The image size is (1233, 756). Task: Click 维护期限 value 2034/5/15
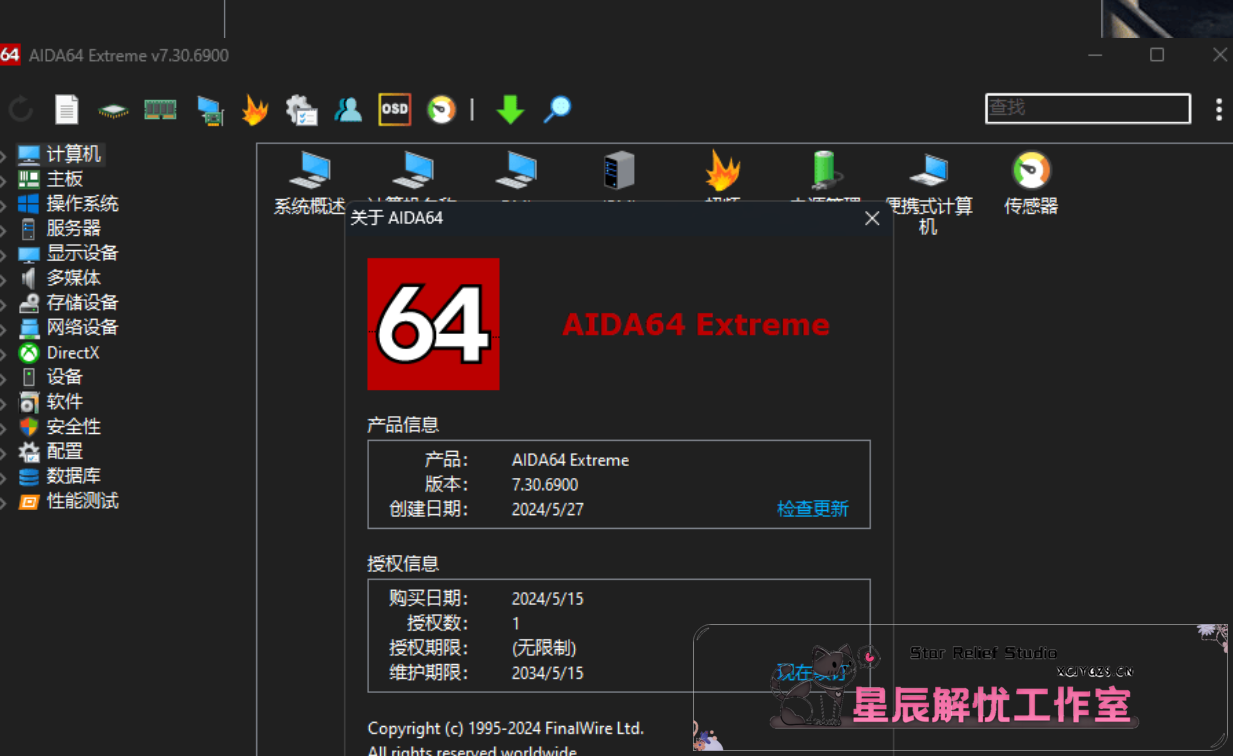click(x=547, y=673)
